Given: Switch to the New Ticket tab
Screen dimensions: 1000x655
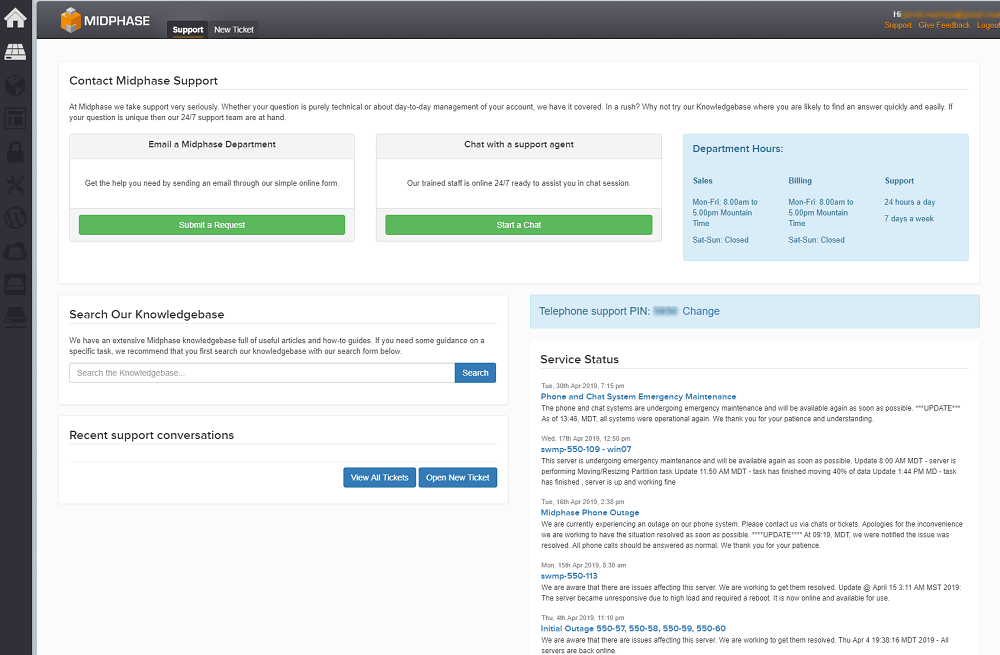Looking at the screenshot, I should click(x=233, y=29).
